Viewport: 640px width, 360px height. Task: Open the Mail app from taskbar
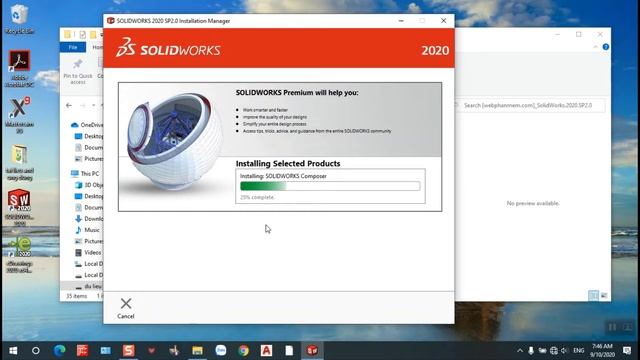(x=105, y=351)
